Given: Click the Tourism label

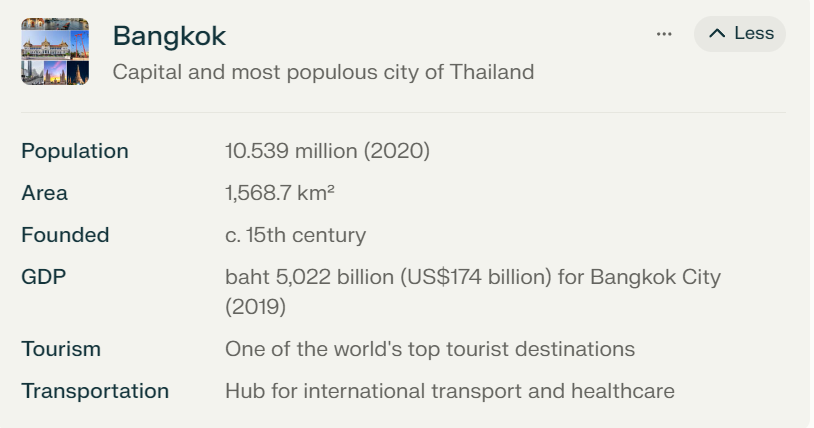Looking at the screenshot, I should [x=61, y=349].
